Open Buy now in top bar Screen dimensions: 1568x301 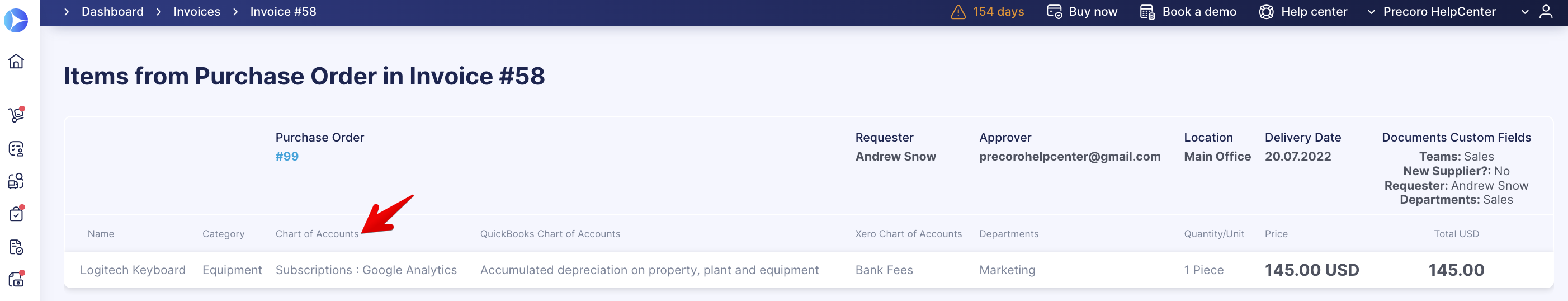coord(1081,12)
